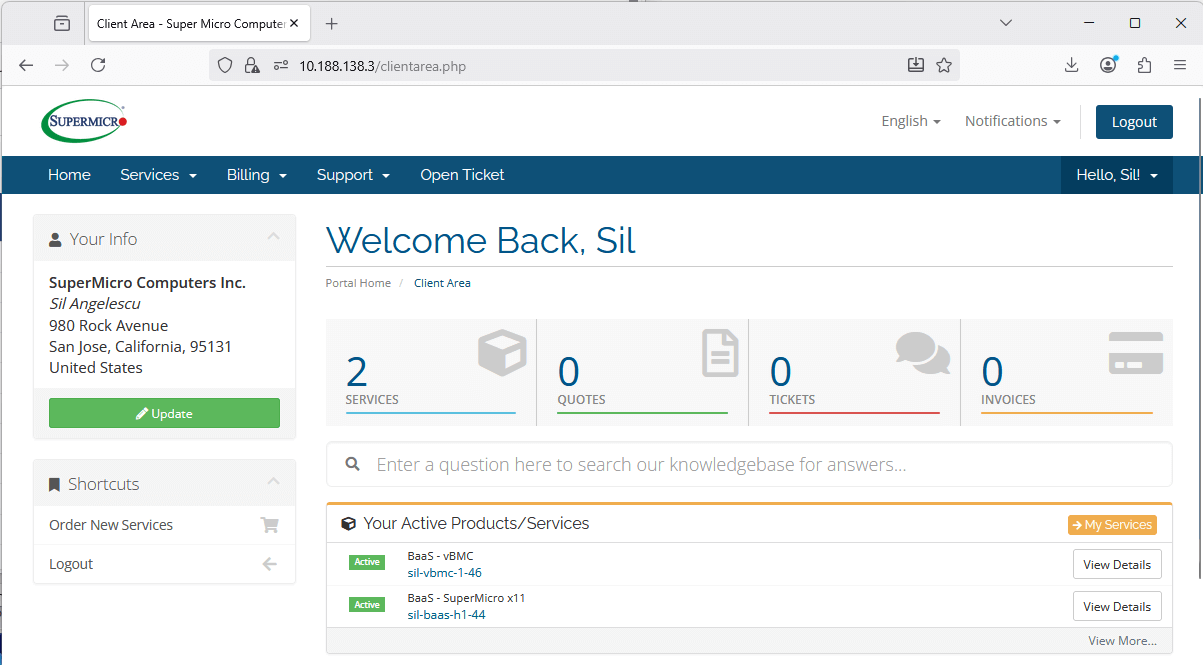Click the arrow icon beside the Logout shortcut

pyautogui.click(x=269, y=563)
